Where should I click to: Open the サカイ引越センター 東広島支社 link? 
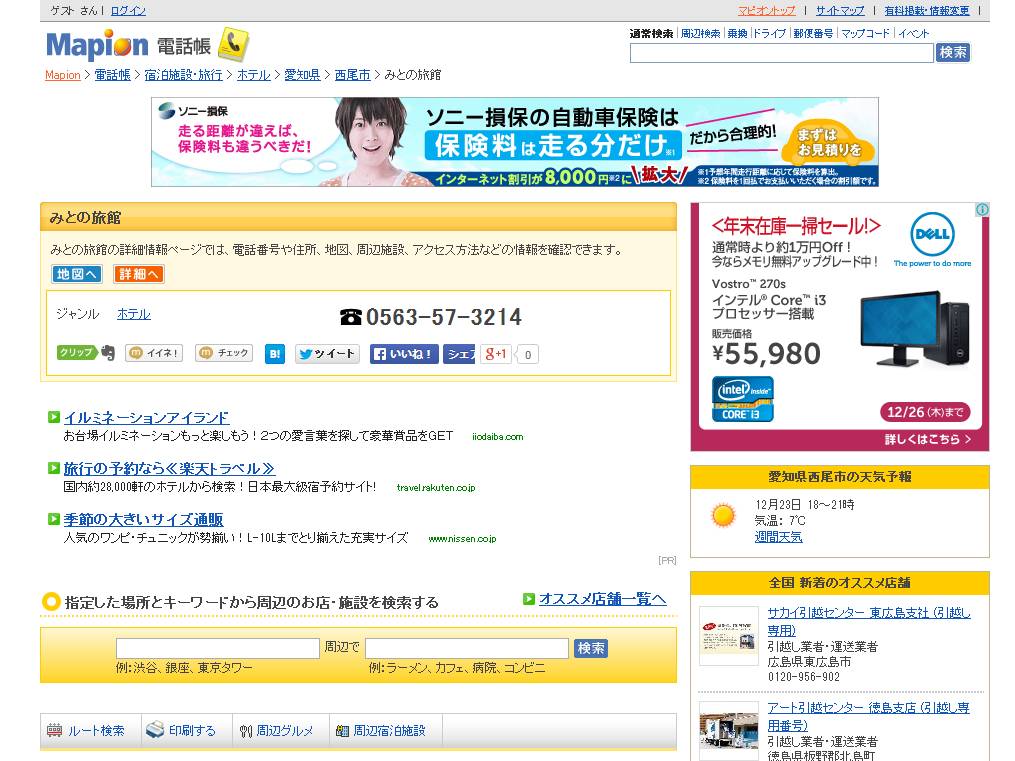[x=869, y=621]
